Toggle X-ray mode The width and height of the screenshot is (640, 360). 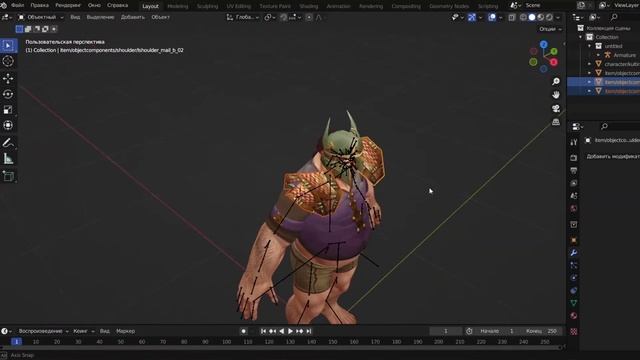512,17
